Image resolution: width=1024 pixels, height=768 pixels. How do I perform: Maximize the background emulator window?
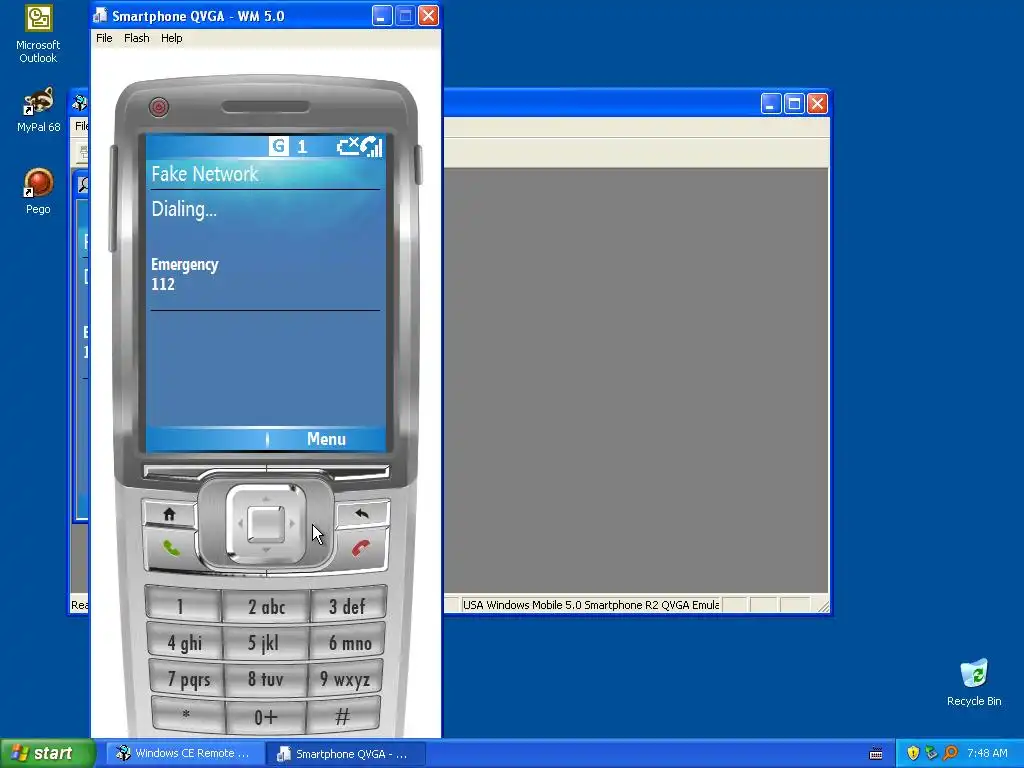tap(794, 103)
